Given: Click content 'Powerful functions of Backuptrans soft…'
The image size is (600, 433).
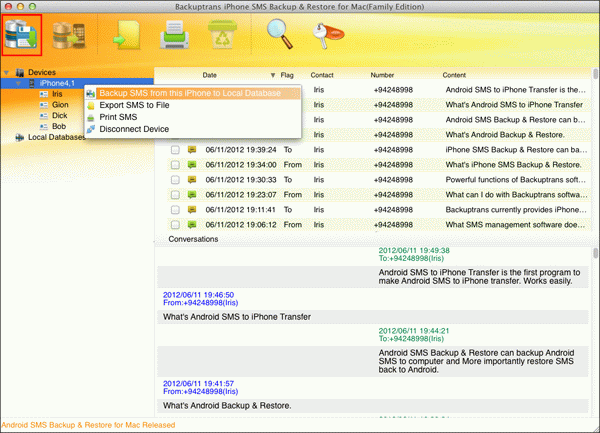Looking at the screenshot, I should click(x=515, y=180).
